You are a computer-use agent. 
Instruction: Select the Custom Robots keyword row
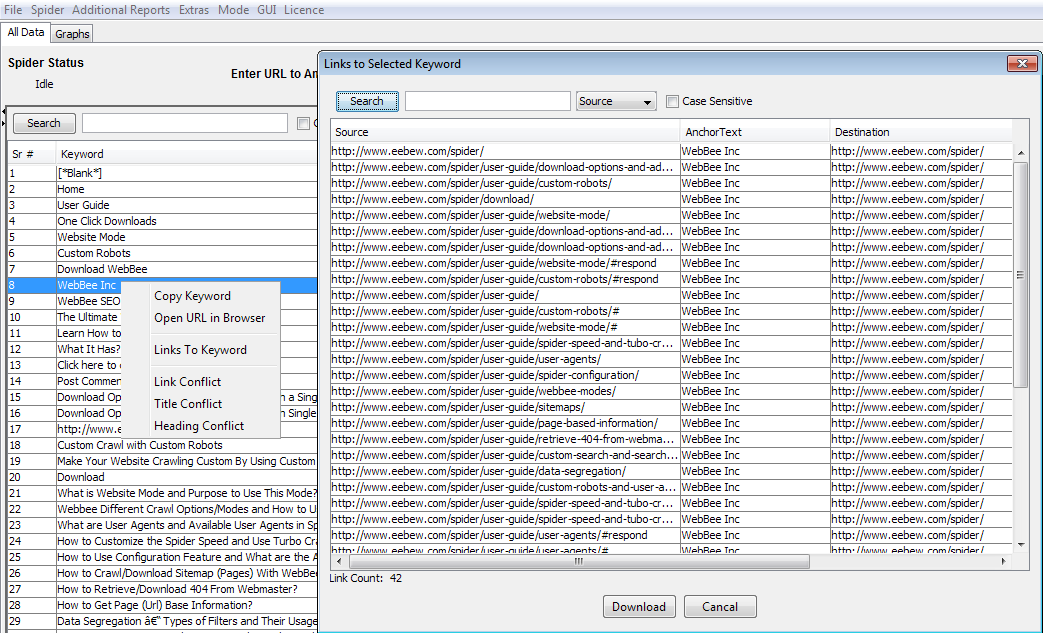162,253
